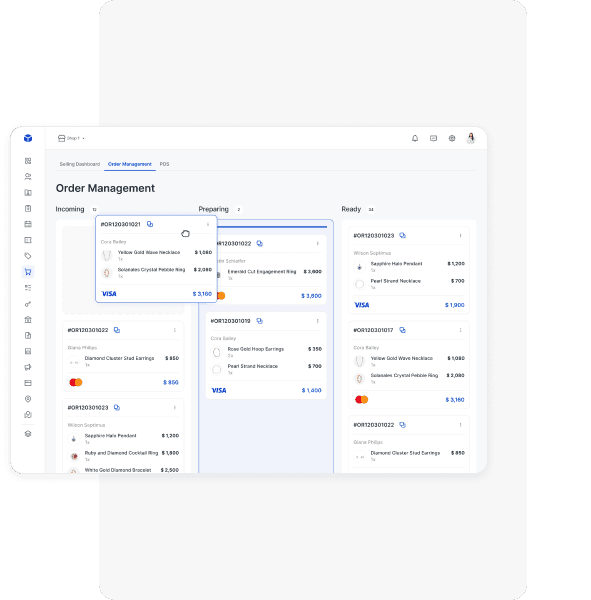The image size is (591, 600).
Task: Select the $ 850 blue total in Incoming
Action: pyautogui.click(x=171, y=382)
